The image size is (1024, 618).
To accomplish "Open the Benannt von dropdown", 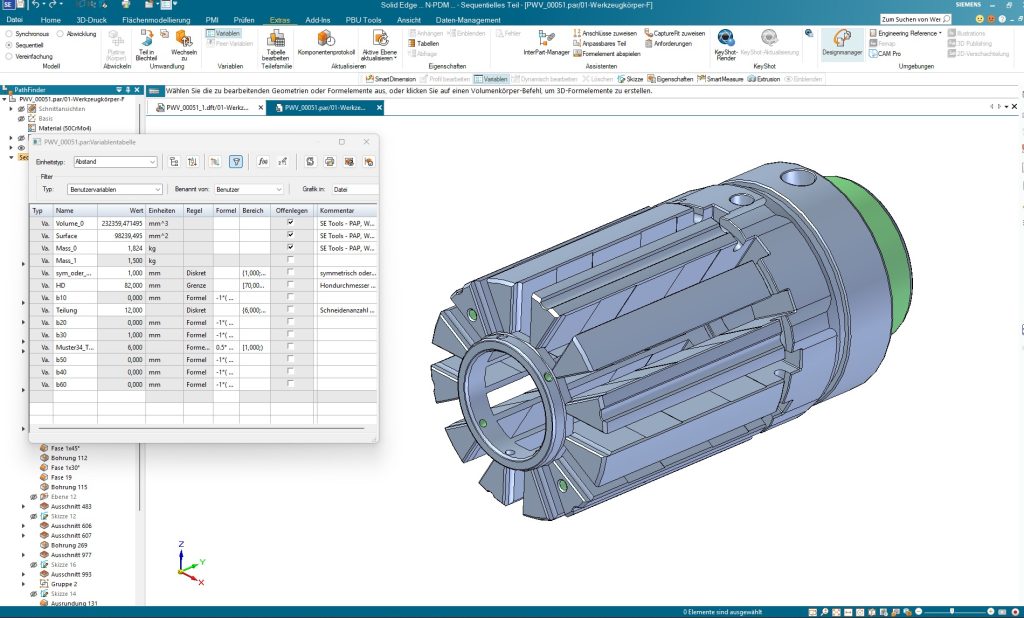I will (249, 189).
